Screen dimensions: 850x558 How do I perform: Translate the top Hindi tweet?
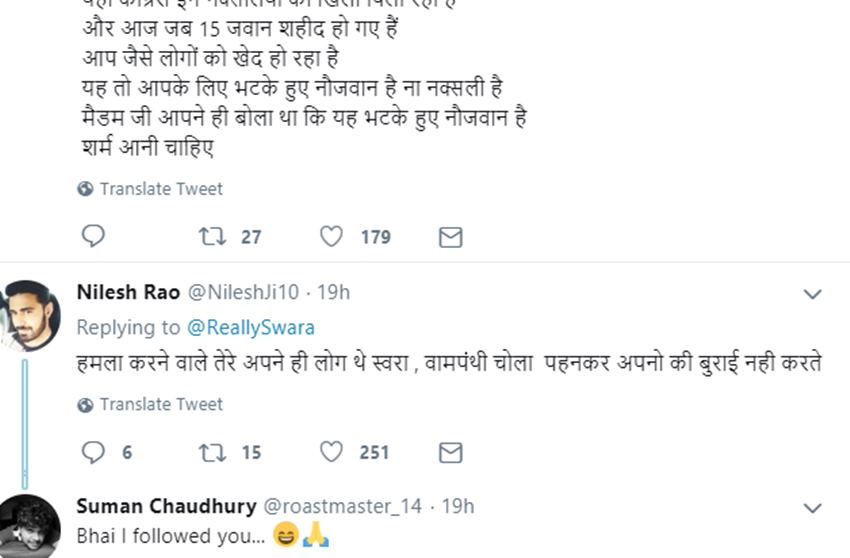click(160, 189)
